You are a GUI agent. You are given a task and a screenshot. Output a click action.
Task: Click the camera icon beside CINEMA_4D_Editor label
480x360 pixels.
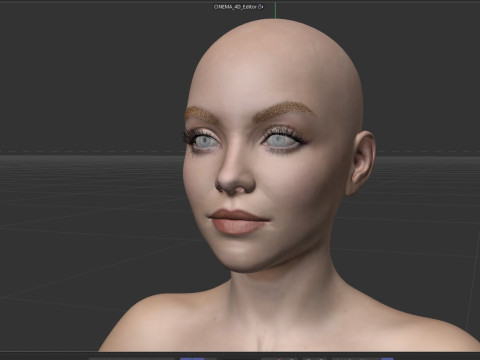261,7
